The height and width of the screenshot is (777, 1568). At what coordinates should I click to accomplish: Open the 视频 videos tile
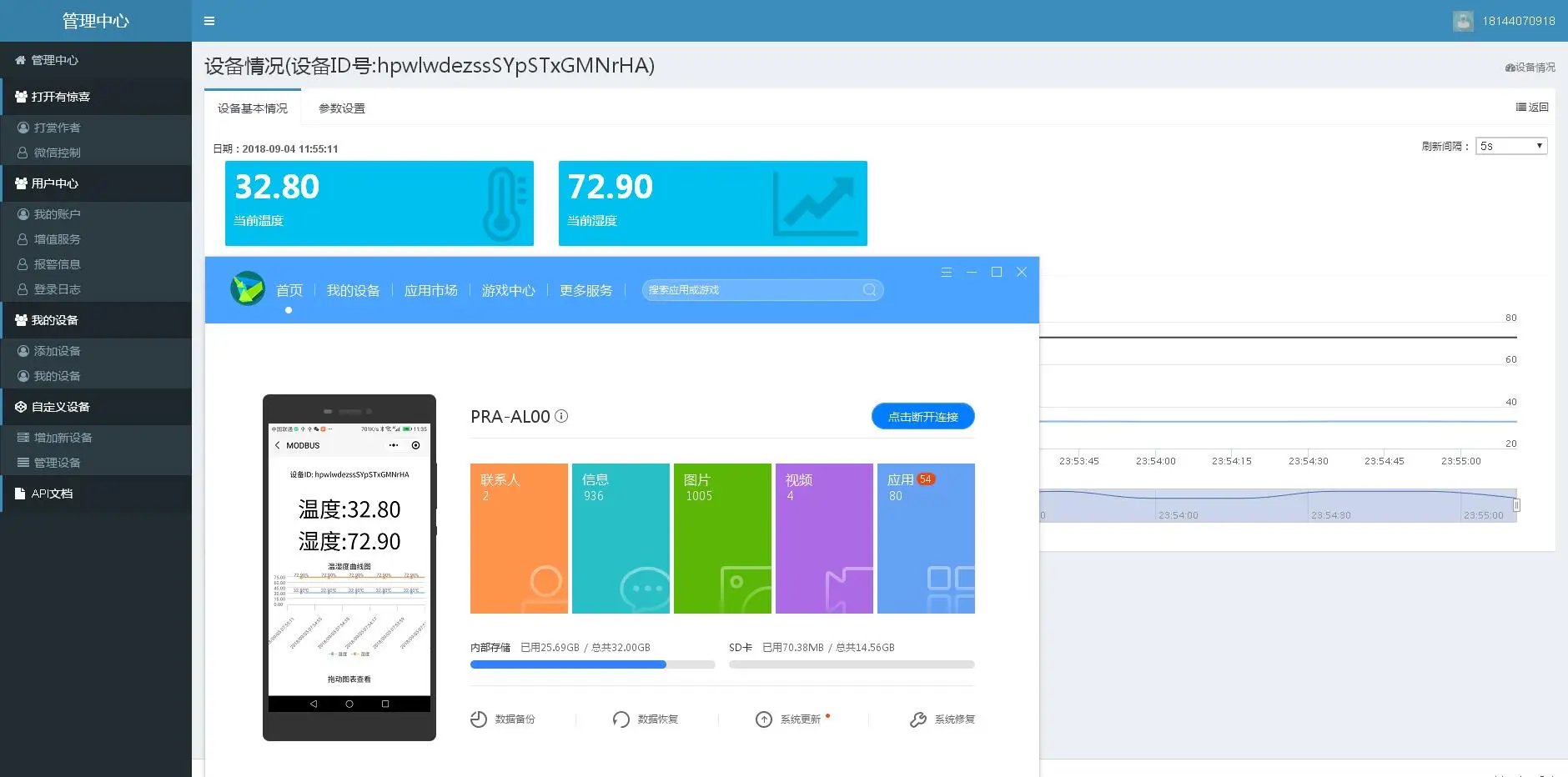pyautogui.click(x=824, y=539)
